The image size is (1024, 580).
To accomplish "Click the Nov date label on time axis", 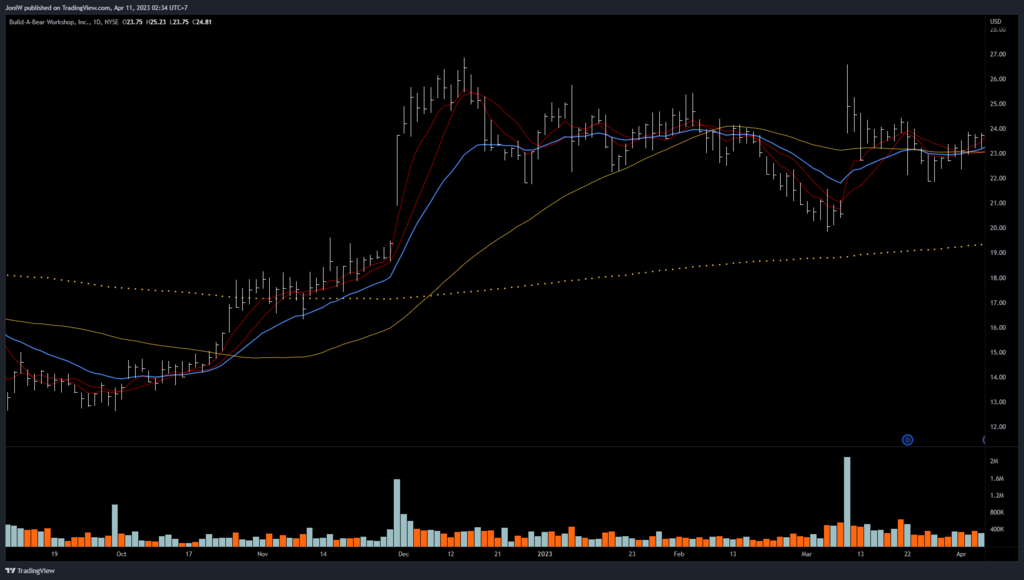I will (x=262, y=552).
